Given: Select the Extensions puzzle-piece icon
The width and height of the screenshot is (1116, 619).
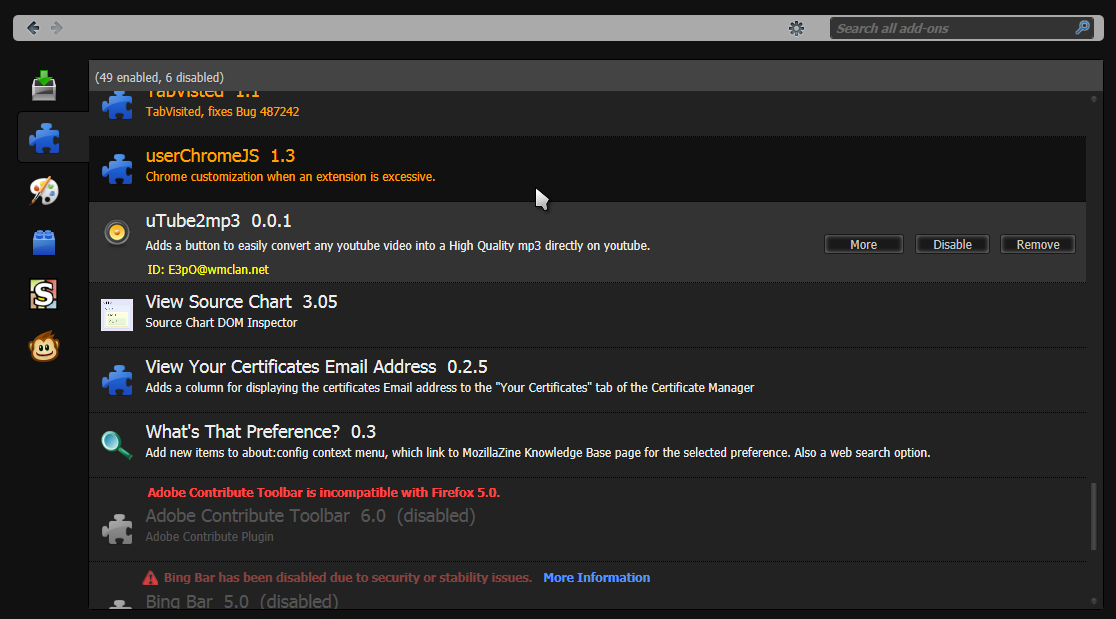Looking at the screenshot, I should [43, 137].
